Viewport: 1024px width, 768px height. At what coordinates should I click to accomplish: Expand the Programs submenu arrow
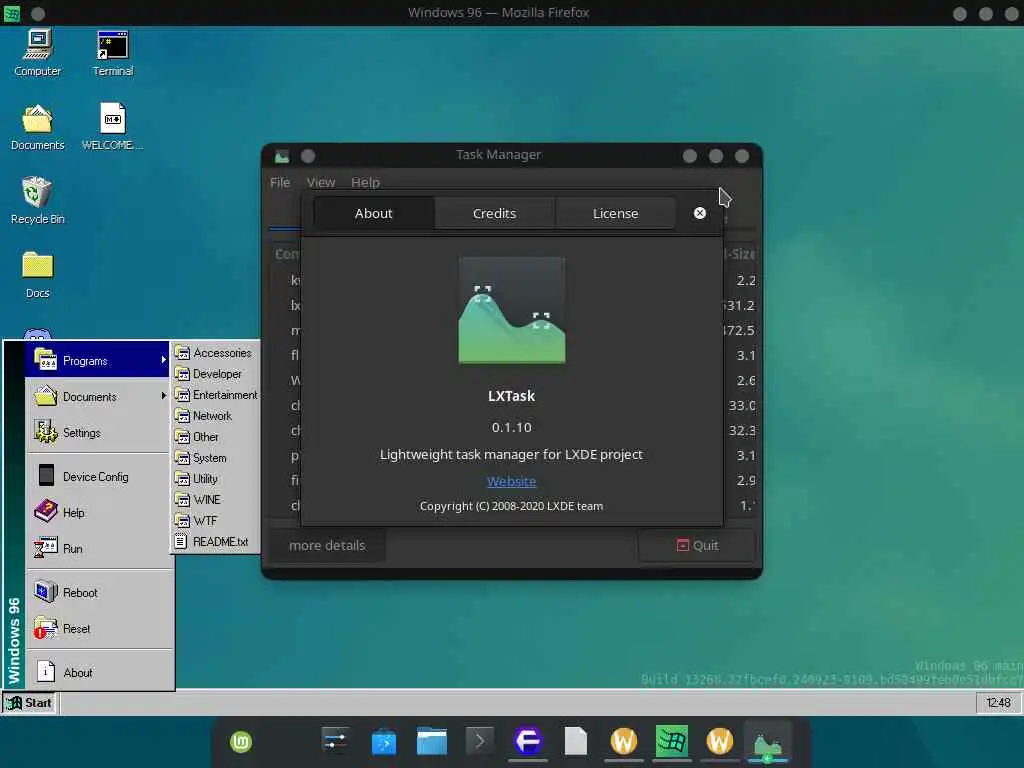click(x=163, y=360)
